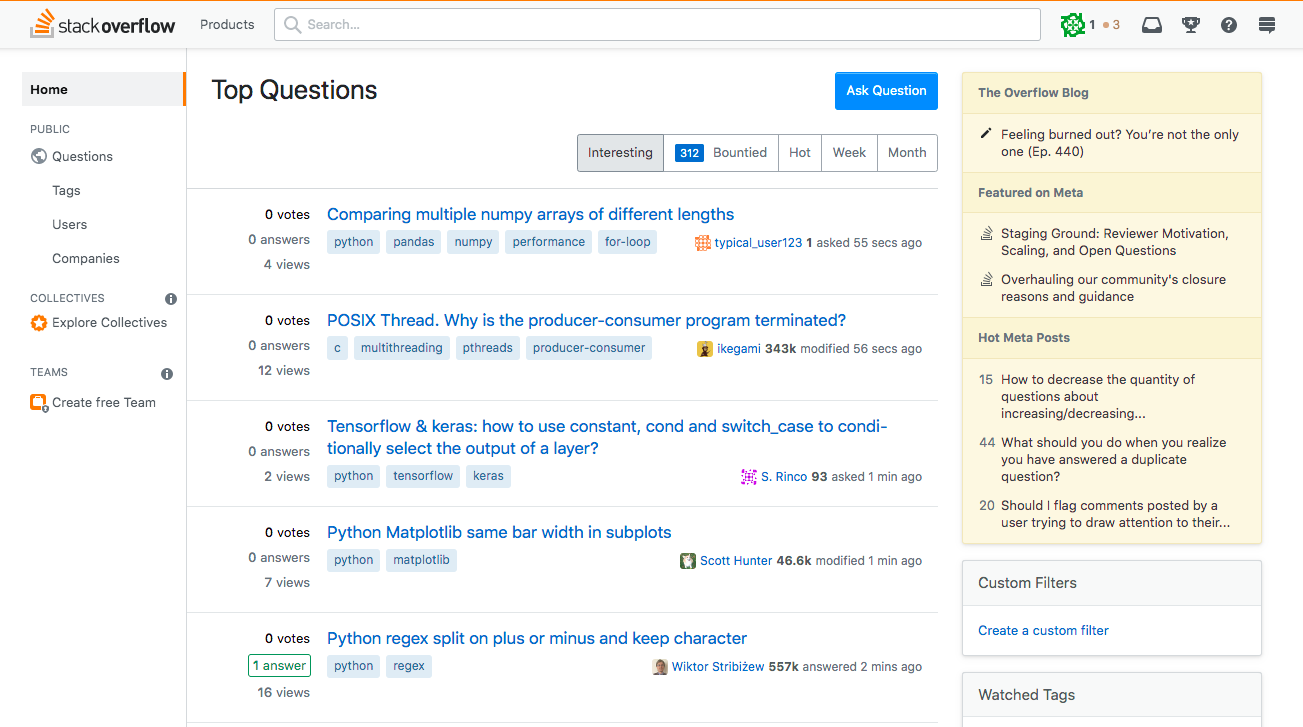
Task: Switch to the Week tab
Action: coord(849,153)
